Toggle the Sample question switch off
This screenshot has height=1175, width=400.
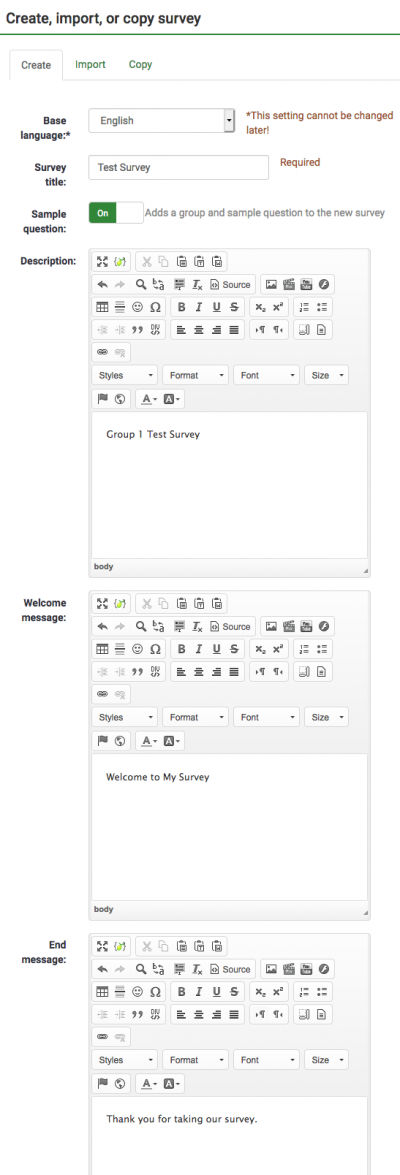[115, 213]
